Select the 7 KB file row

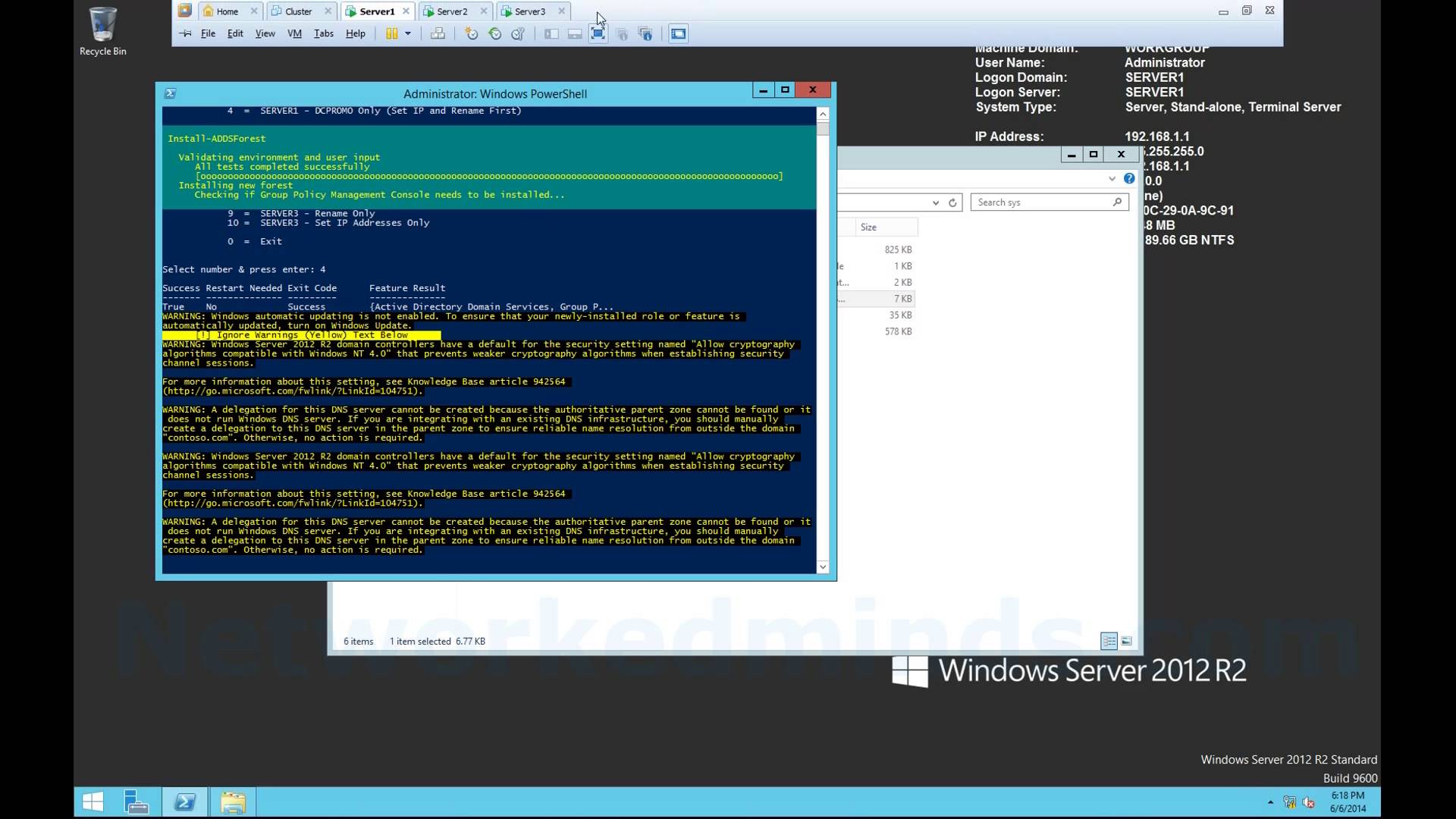[877, 299]
